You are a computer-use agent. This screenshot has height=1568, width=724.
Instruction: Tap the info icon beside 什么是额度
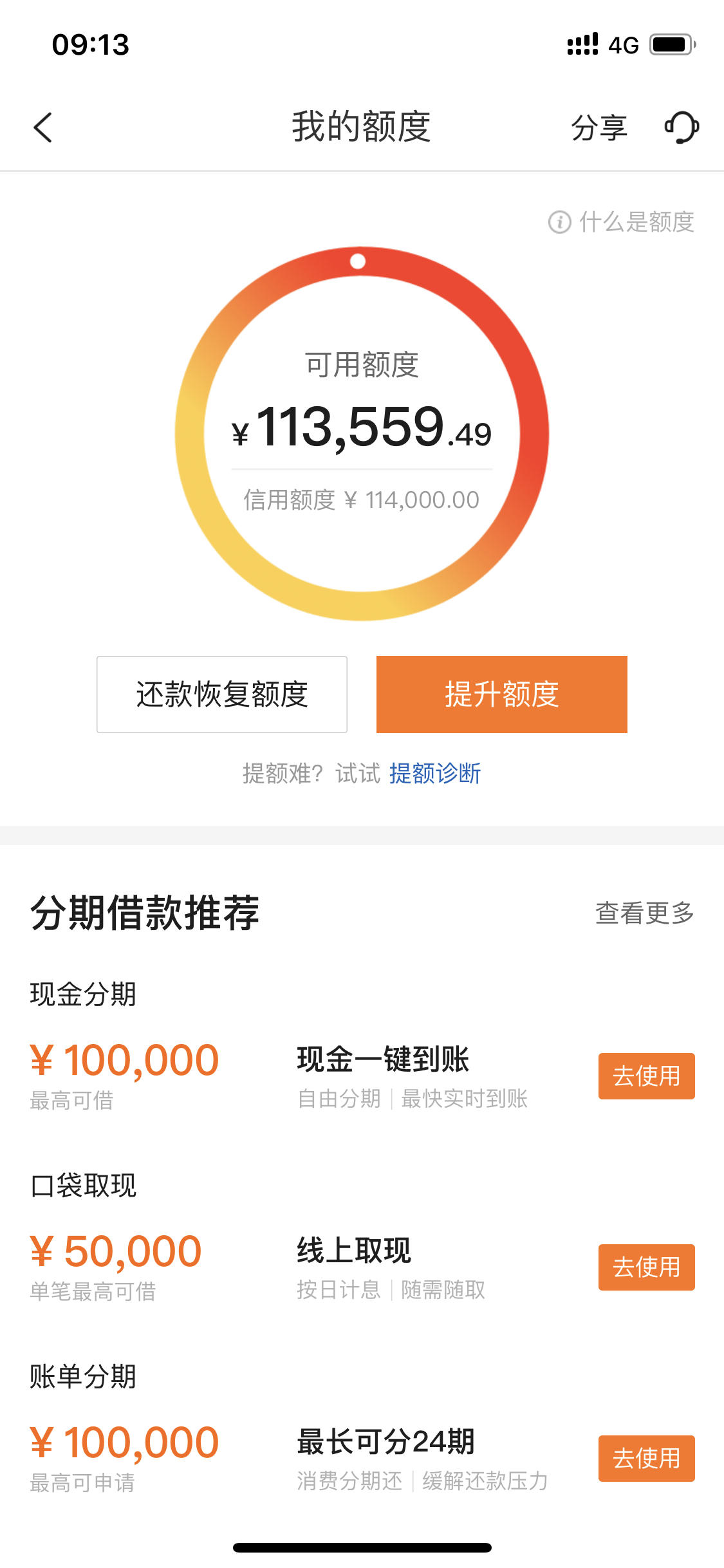point(559,222)
